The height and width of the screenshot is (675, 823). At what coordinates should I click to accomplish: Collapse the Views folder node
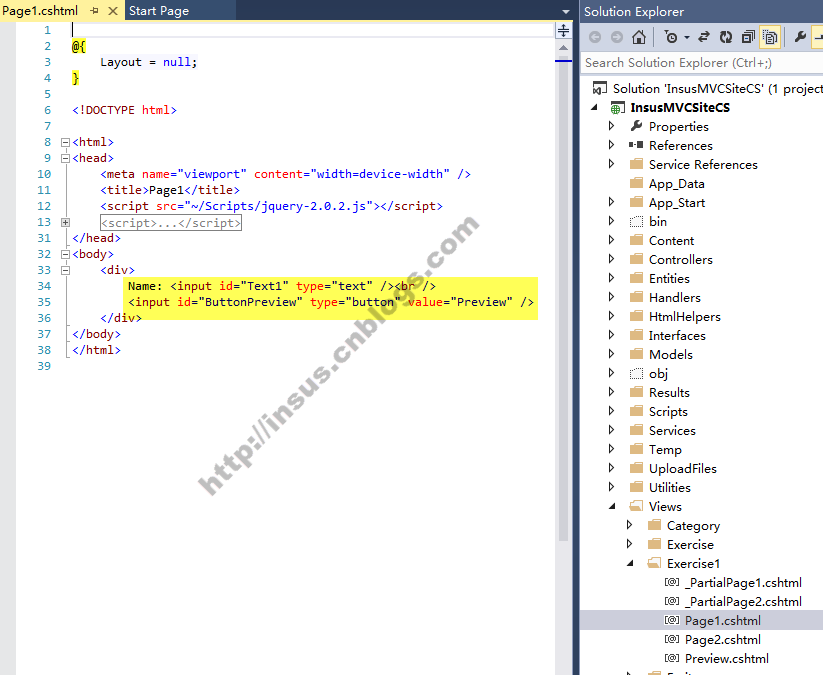(612, 506)
